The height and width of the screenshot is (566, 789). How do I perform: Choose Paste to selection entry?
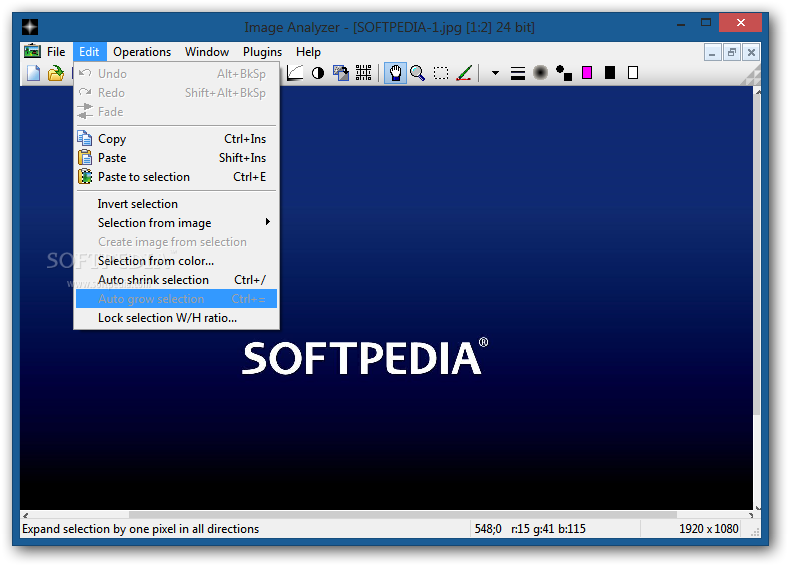176,177
